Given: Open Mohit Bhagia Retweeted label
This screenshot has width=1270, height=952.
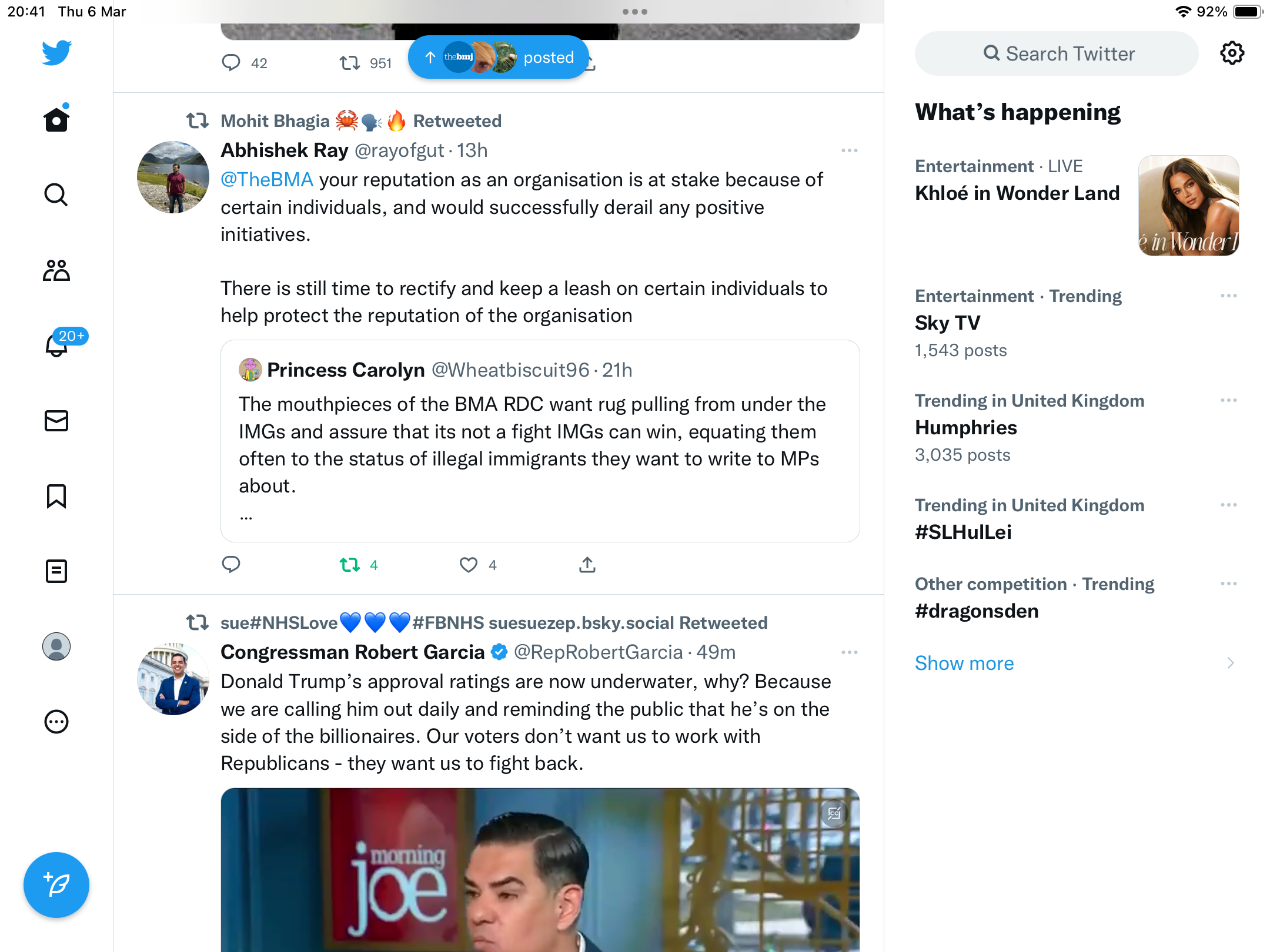Looking at the screenshot, I should [x=361, y=121].
